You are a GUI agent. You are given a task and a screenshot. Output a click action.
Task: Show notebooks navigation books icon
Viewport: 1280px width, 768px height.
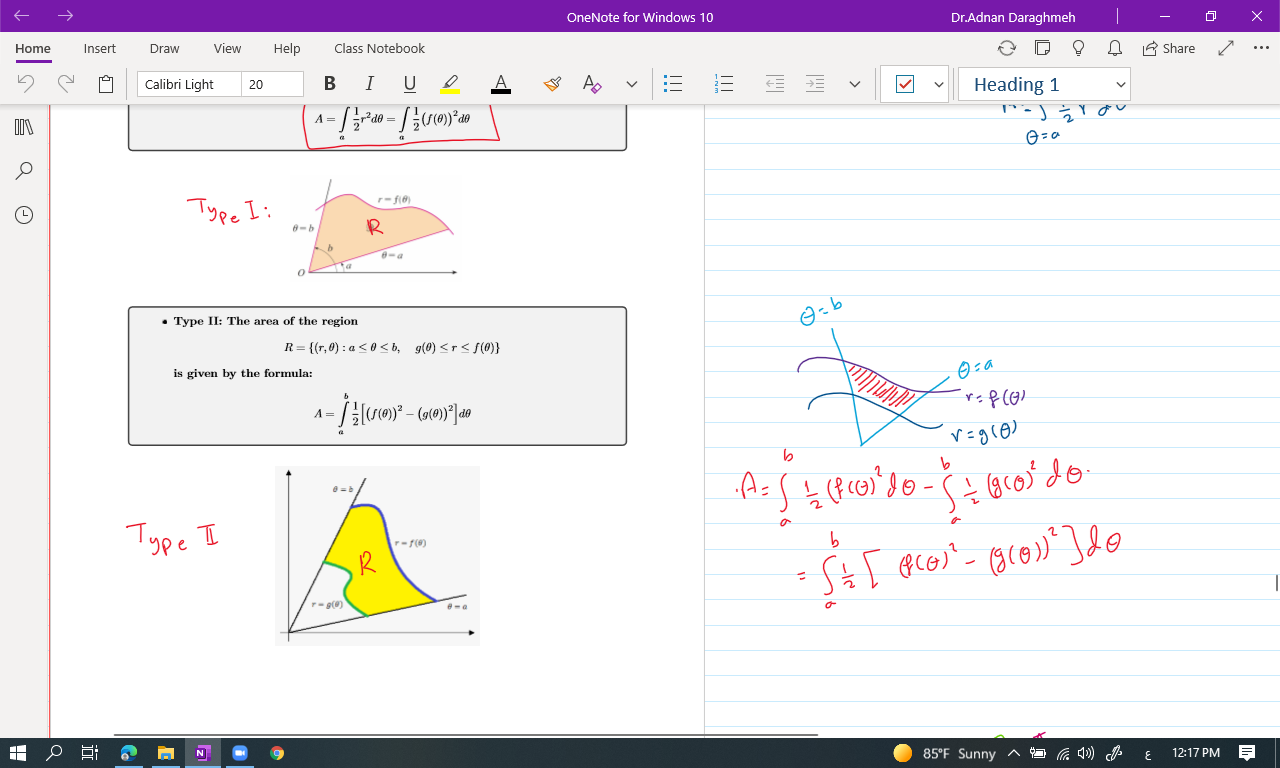25,127
